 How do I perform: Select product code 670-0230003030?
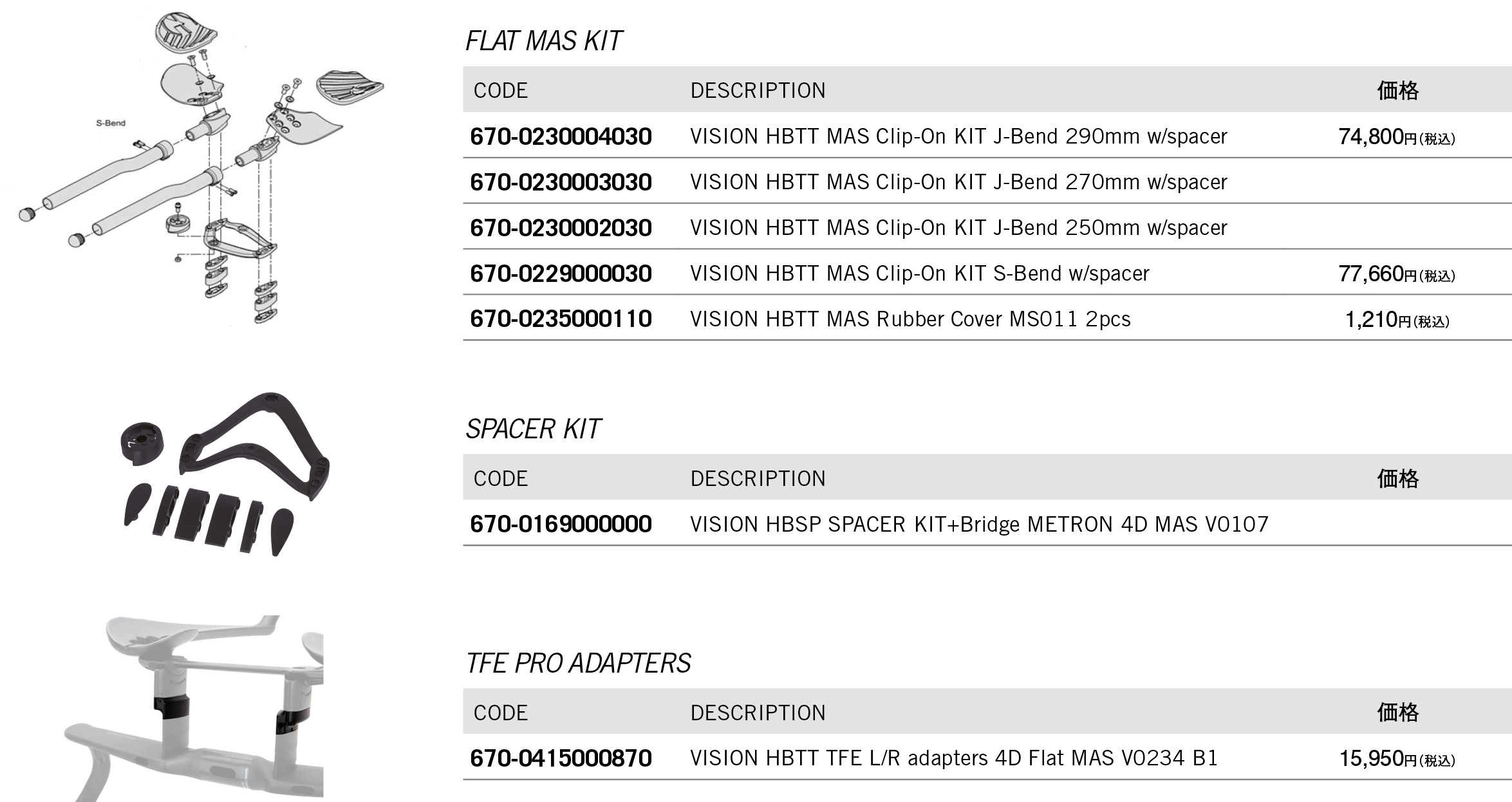561,182
